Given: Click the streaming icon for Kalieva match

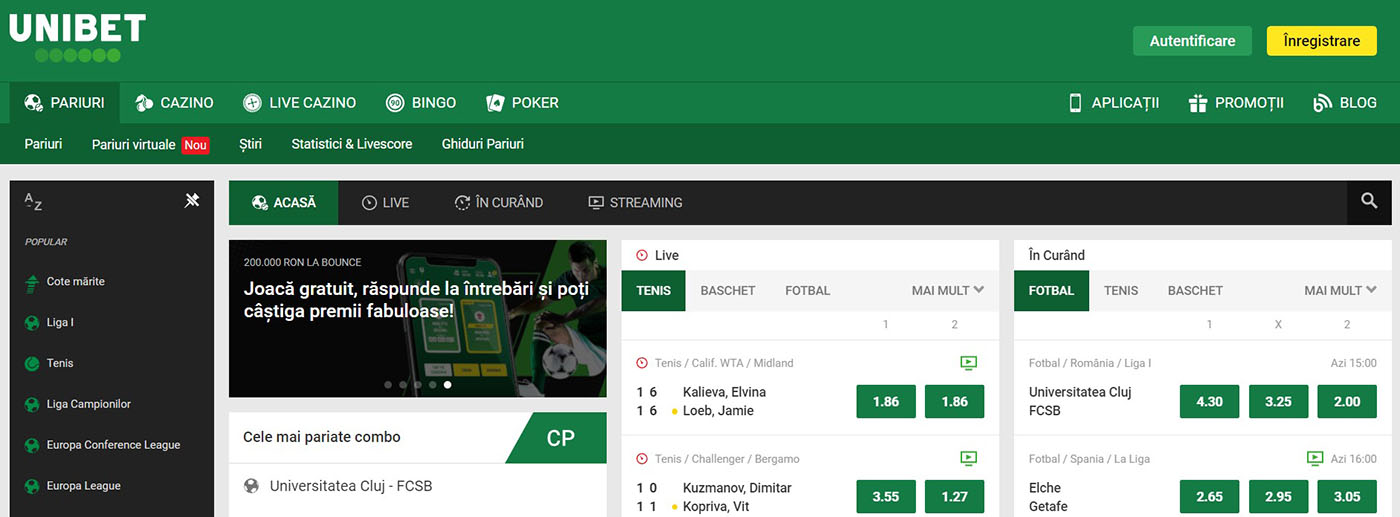Looking at the screenshot, I should (x=968, y=363).
